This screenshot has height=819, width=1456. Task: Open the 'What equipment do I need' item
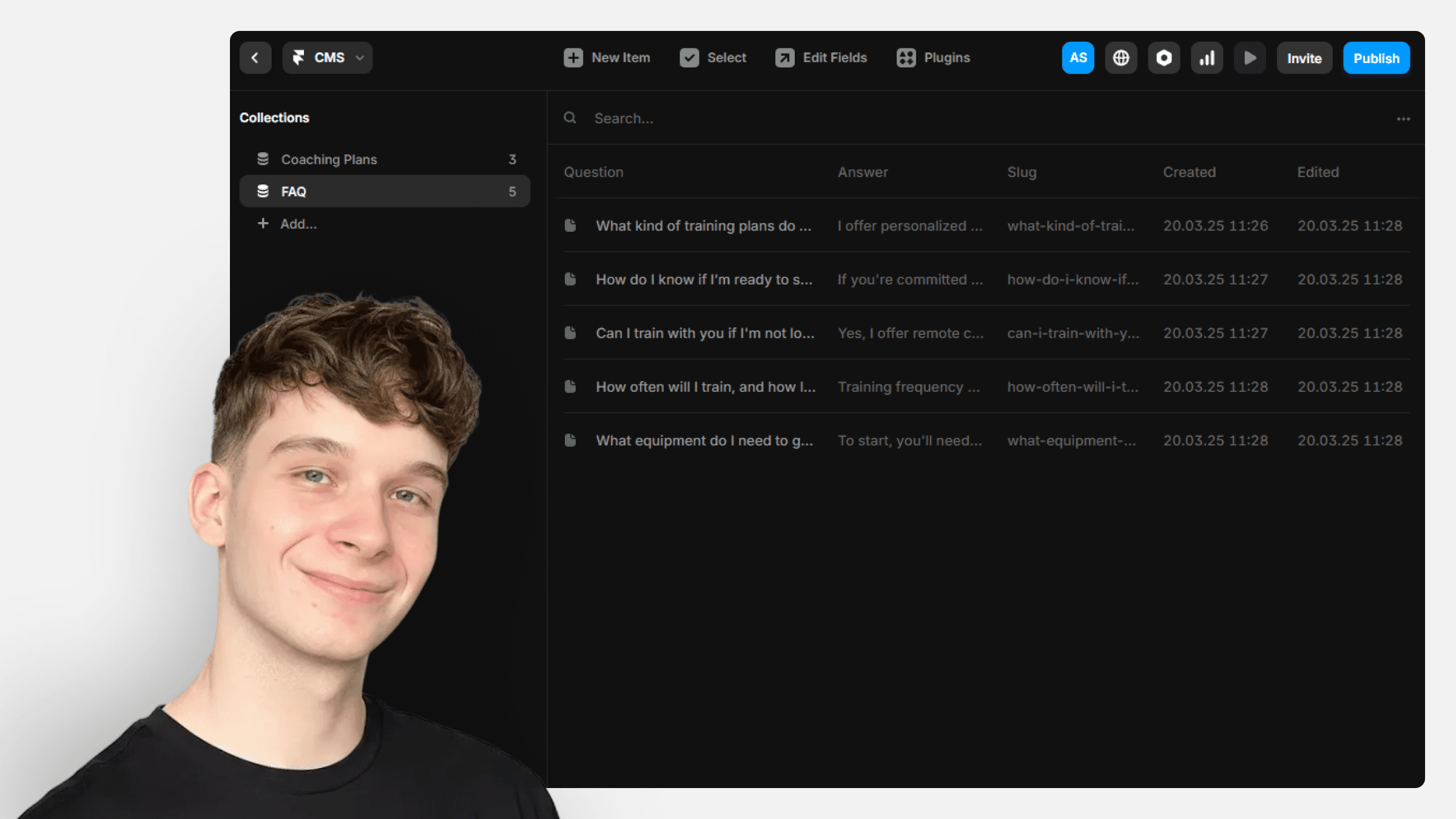pyautogui.click(x=704, y=441)
